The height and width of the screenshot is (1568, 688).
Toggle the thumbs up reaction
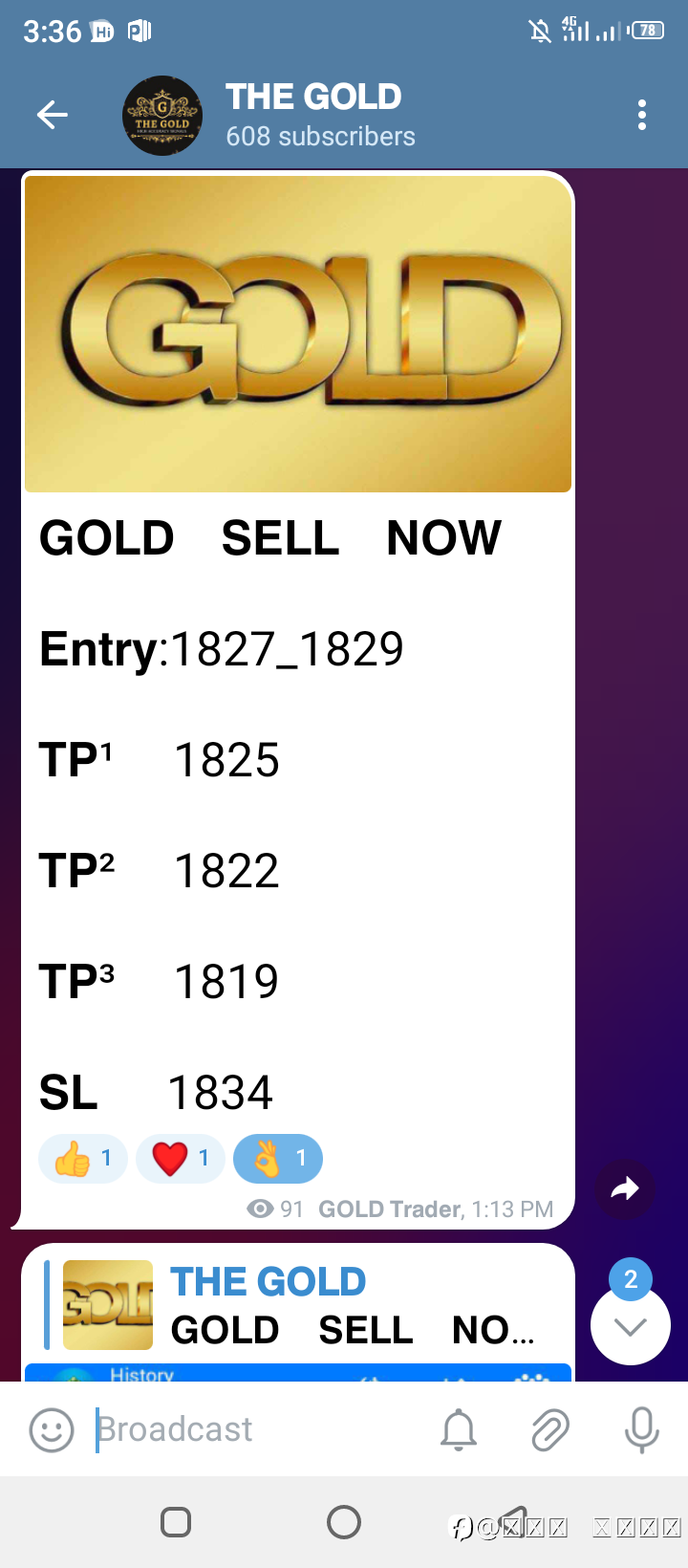click(83, 1159)
